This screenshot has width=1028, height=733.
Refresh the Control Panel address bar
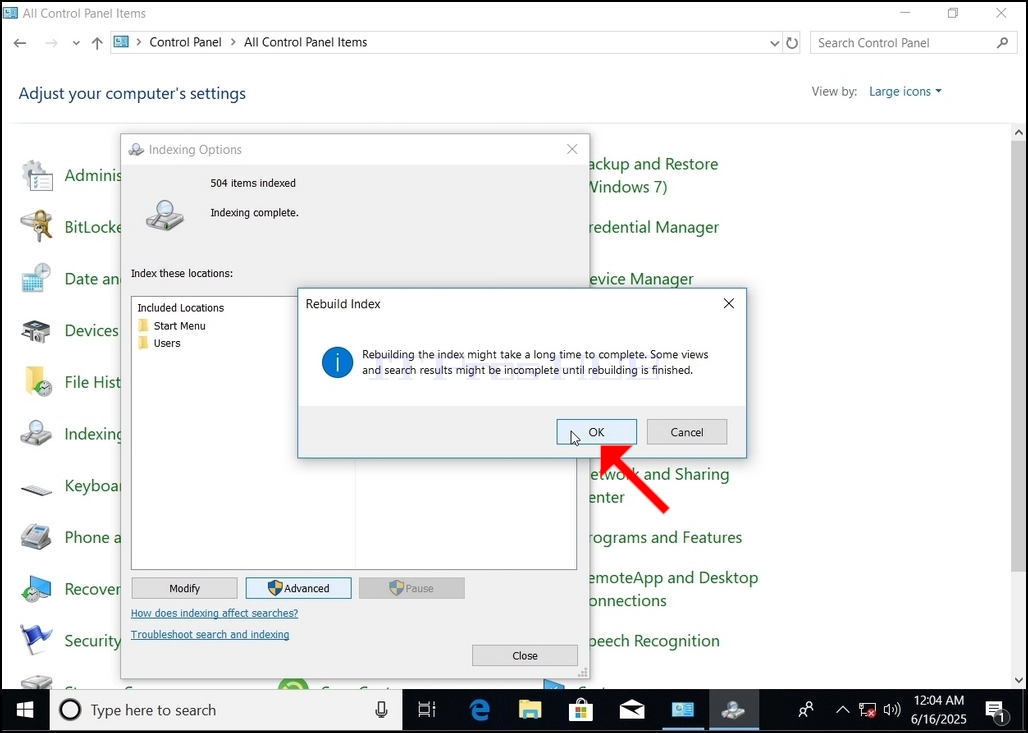(792, 43)
